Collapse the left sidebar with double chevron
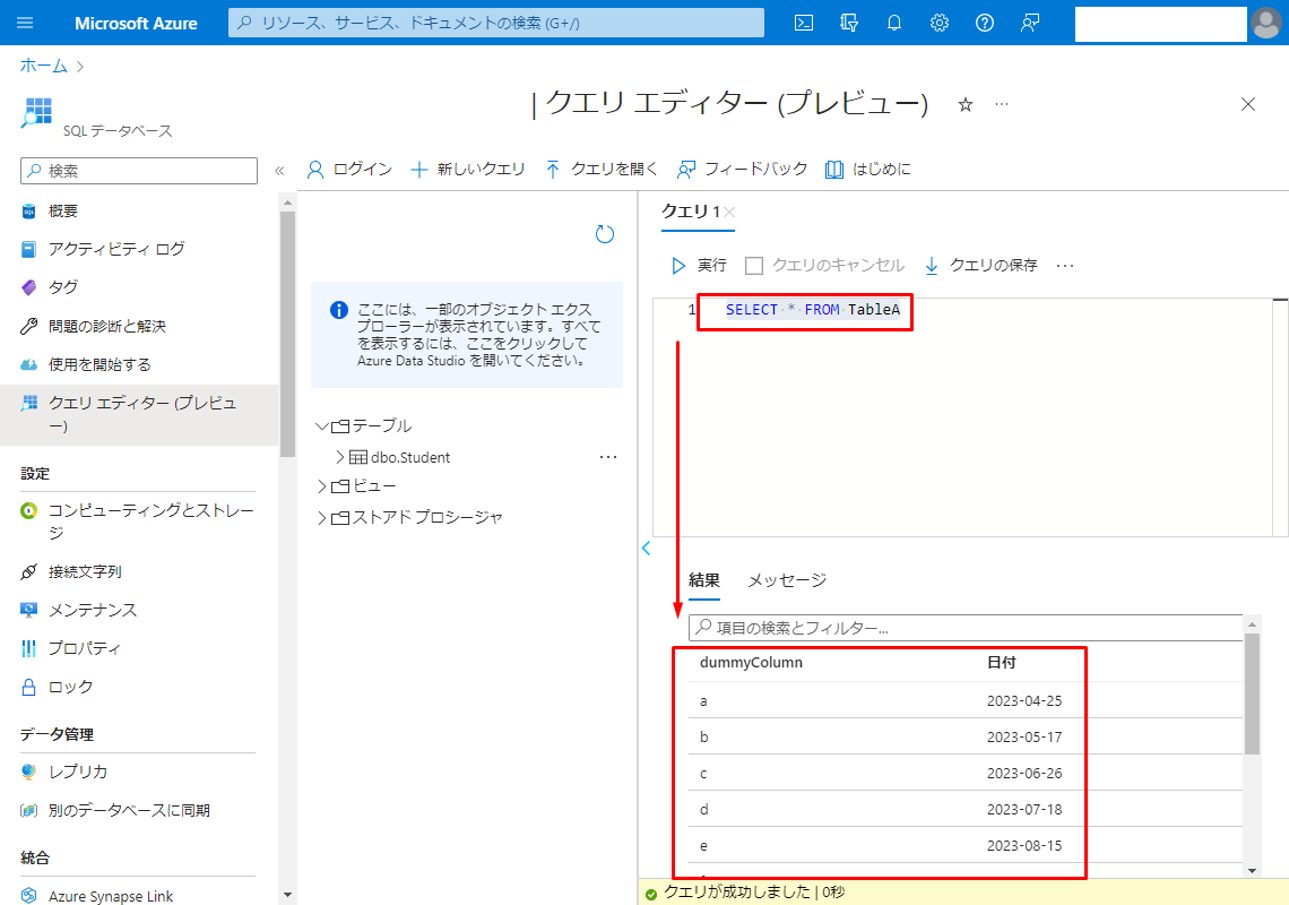This screenshot has width=1289, height=905. [x=280, y=171]
